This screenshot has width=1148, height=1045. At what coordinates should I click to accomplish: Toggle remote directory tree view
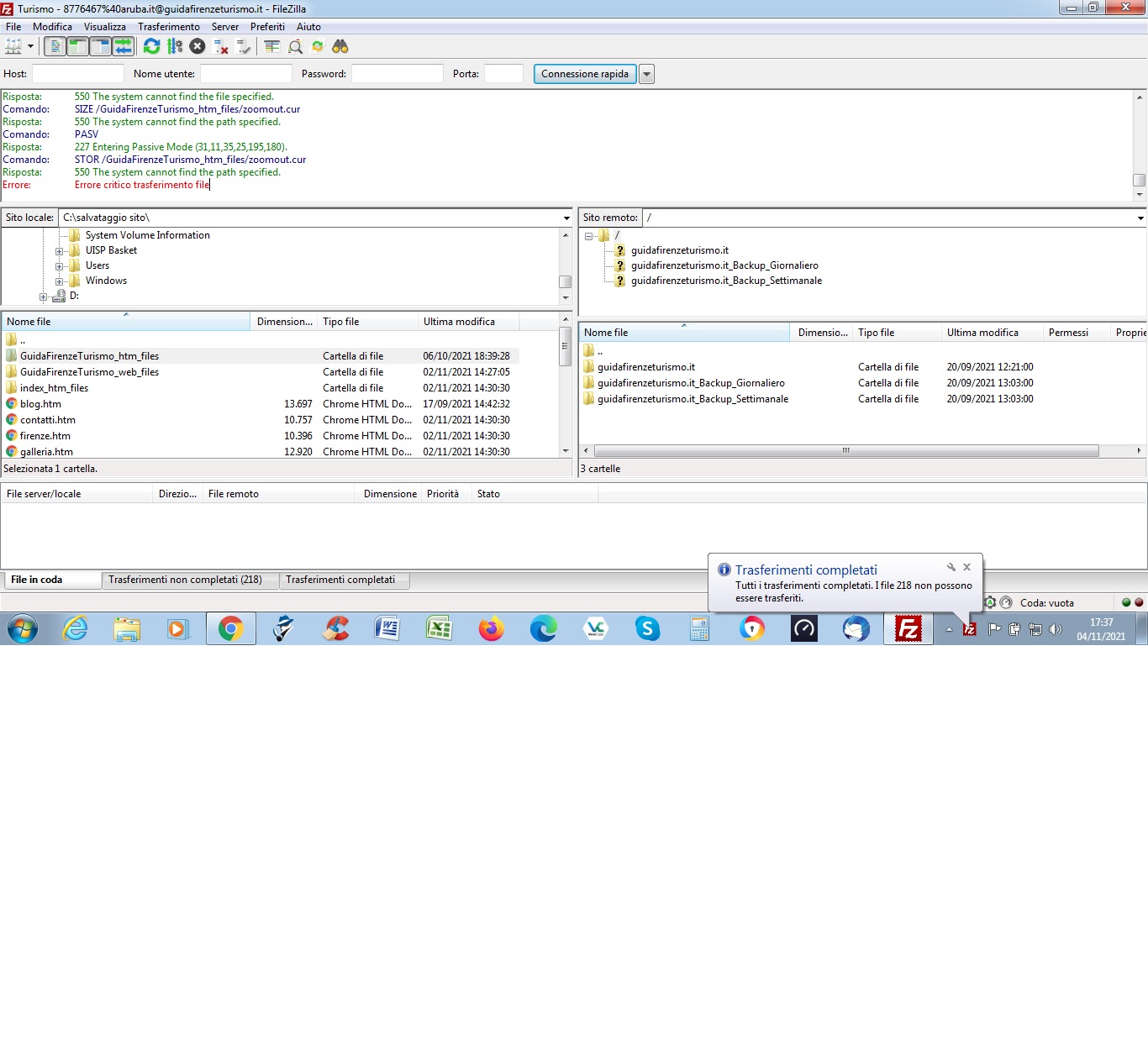pos(100,46)
